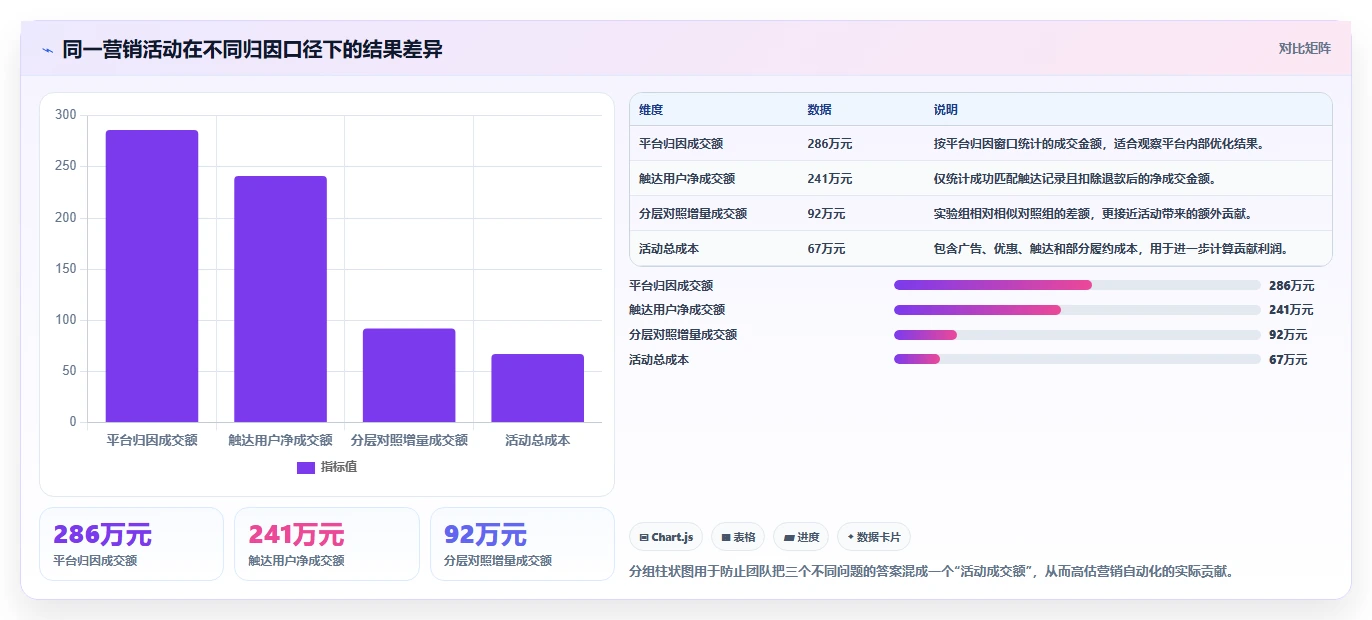Click the 分层对照增量成交额 bar in chart
Image resolution: width=1372 pixels, height=620 pixels.
[409, 375]
